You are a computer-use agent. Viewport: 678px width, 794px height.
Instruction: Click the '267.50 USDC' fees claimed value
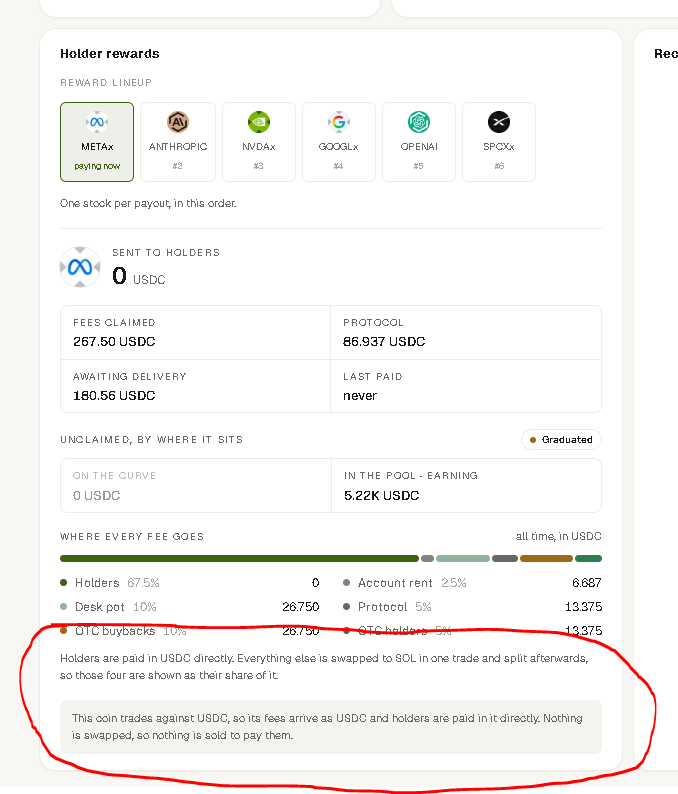114,342
